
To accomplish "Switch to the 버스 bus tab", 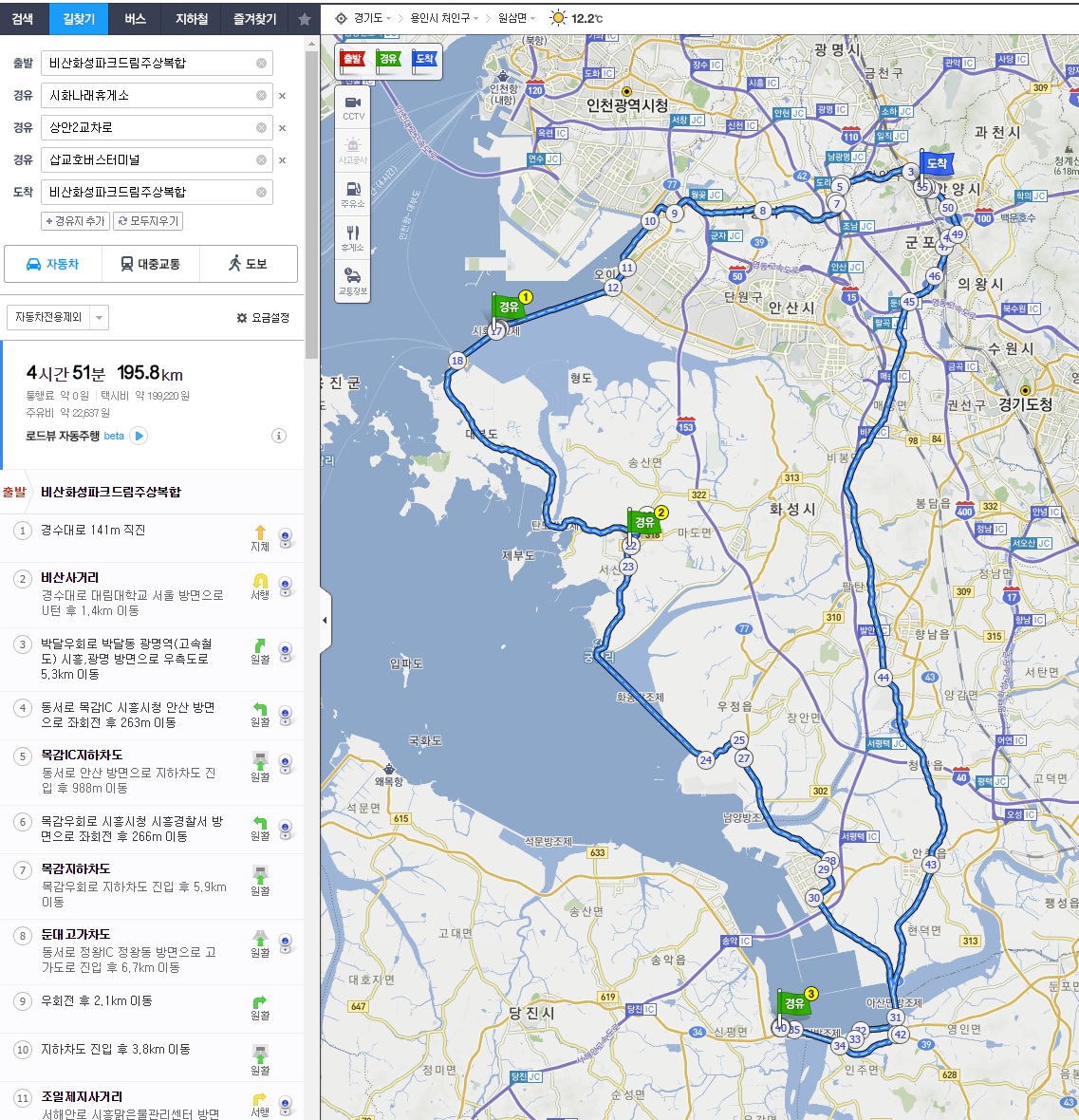I will click(136, 19).
